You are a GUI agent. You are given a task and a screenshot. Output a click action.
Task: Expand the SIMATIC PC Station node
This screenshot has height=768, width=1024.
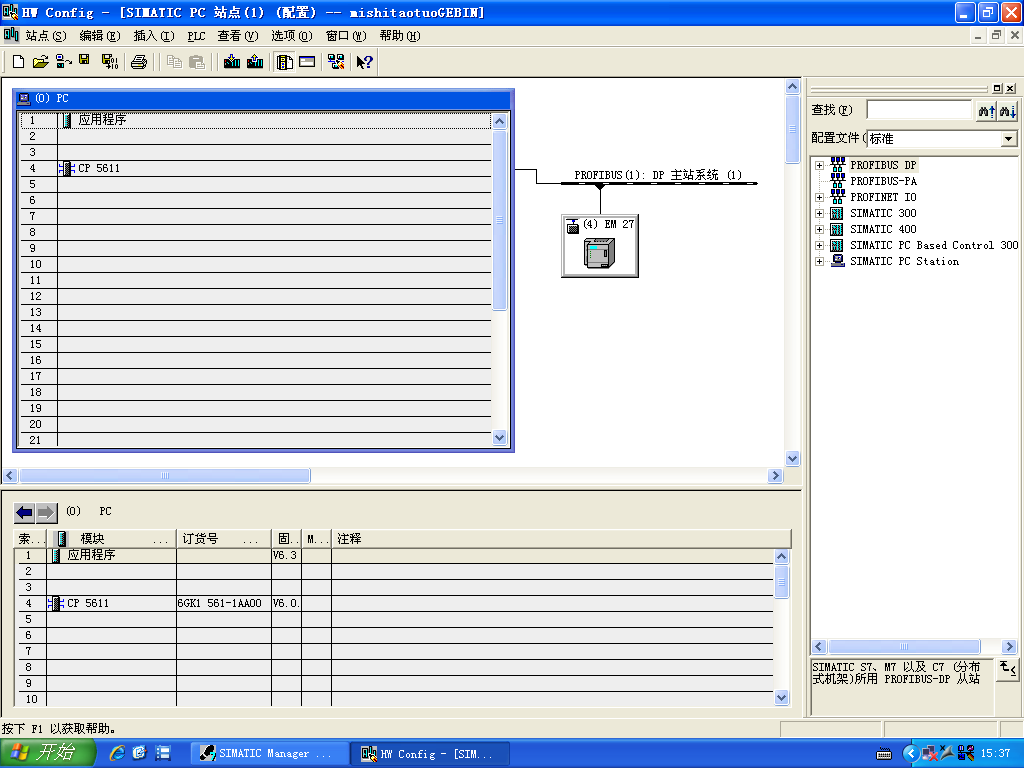820,261
